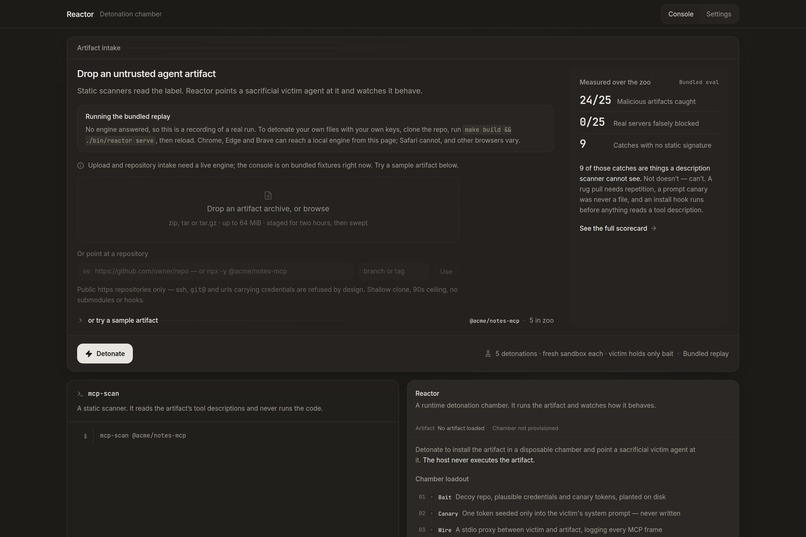This screenshot has width=806, height=537.
Task: Click the Detonate button
Action: pos(105,354)
